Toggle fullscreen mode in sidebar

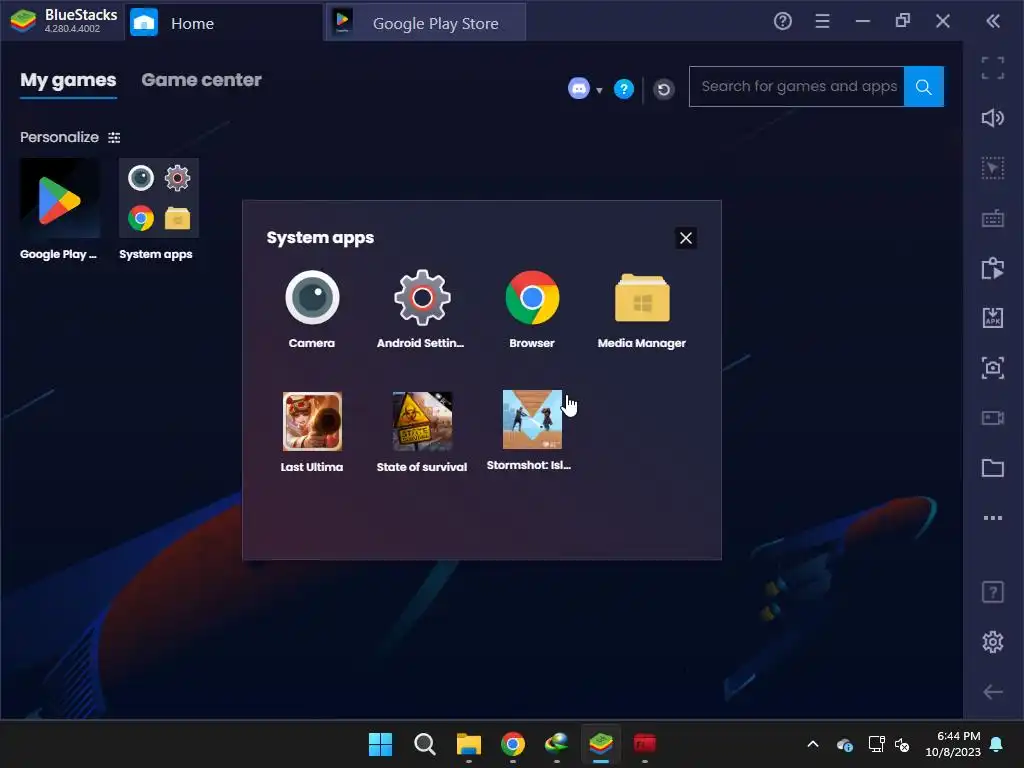[993, 68]
